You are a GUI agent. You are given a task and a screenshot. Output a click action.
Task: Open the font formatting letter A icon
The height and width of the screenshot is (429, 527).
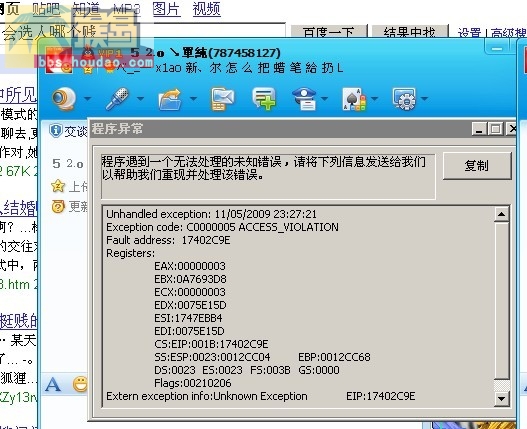pyautogui.click(x=53, y=384)
